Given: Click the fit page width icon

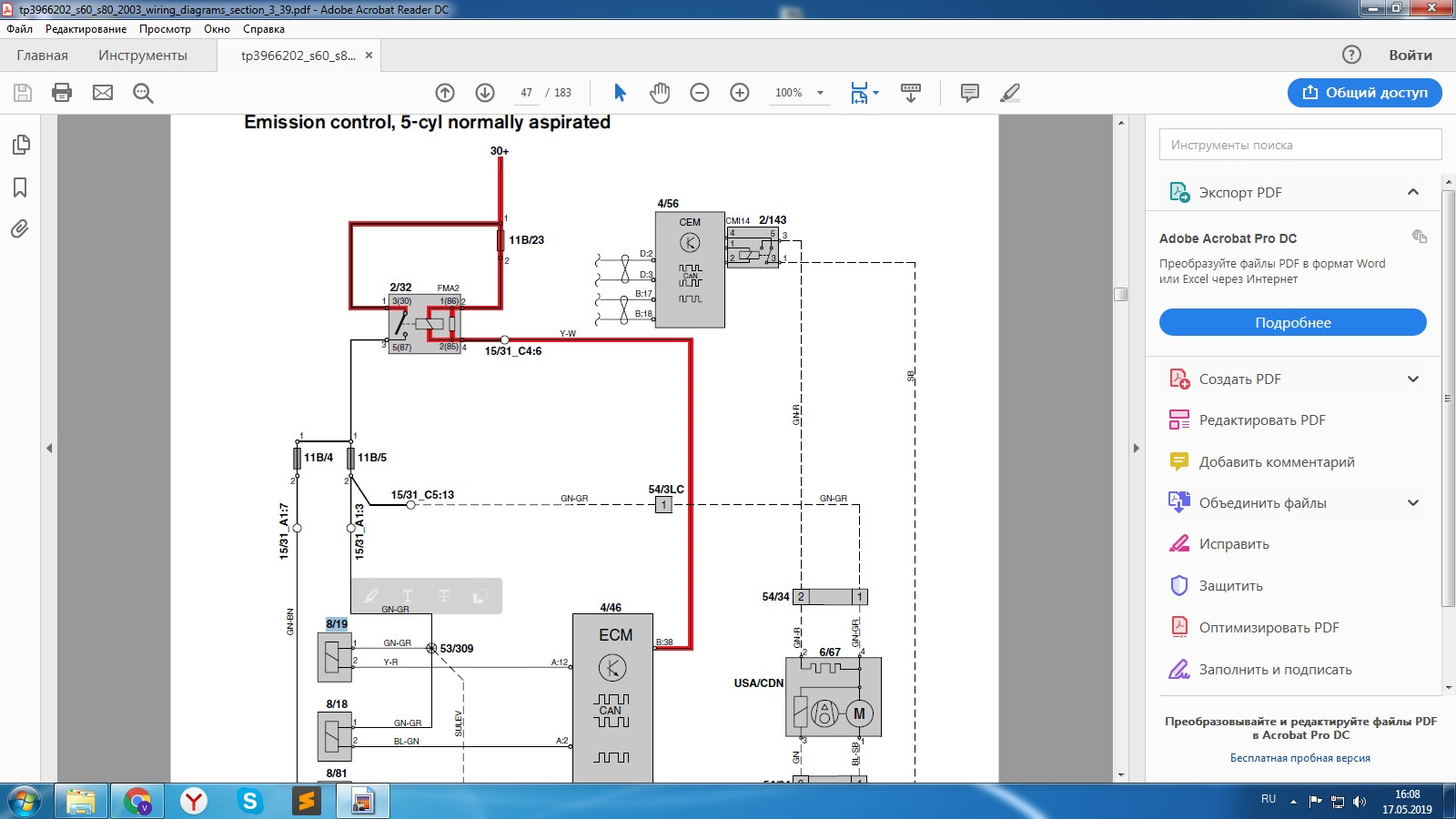Looking at the screenshot, I should (x=859, y=93).
